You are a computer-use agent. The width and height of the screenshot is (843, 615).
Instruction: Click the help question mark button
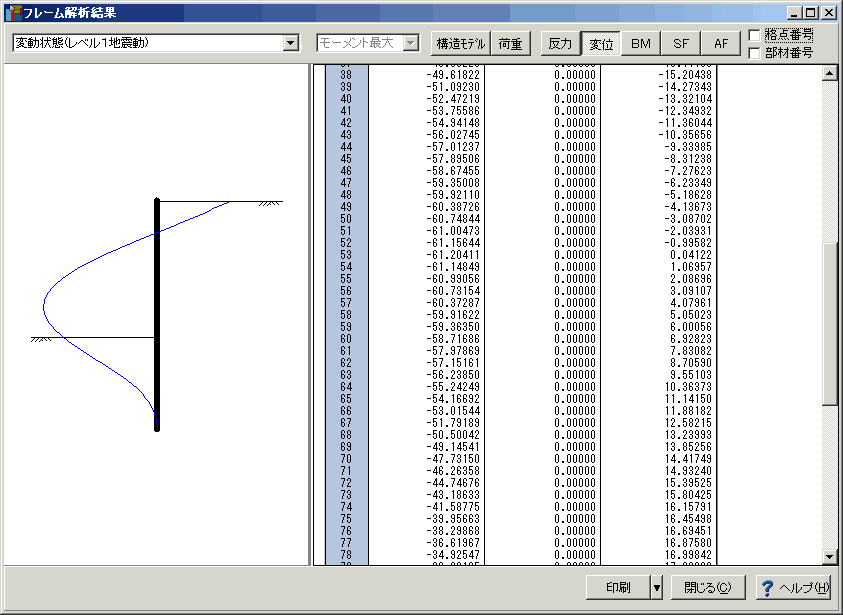click(x=795, y=587)
